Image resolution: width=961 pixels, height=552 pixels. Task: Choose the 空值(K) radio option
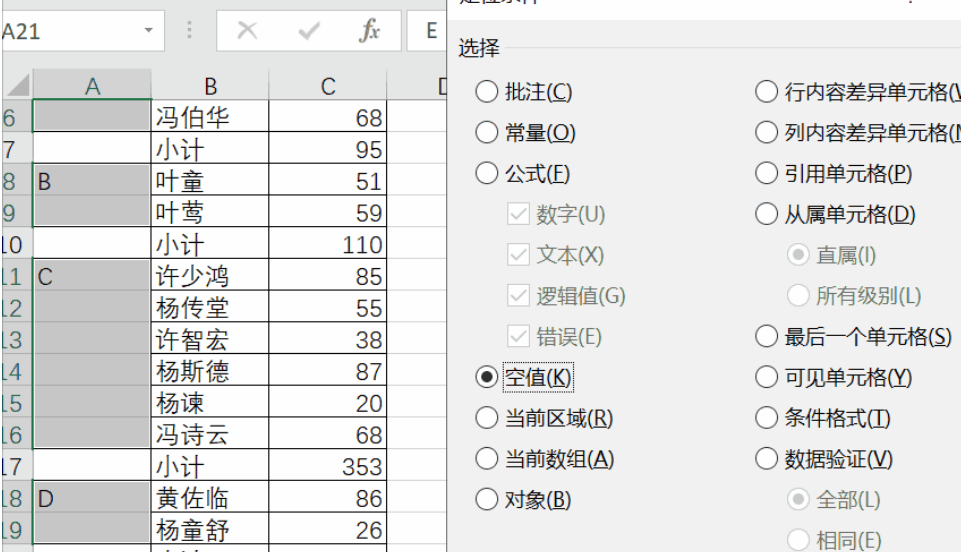pyautogui.click(x=487, y=377)
